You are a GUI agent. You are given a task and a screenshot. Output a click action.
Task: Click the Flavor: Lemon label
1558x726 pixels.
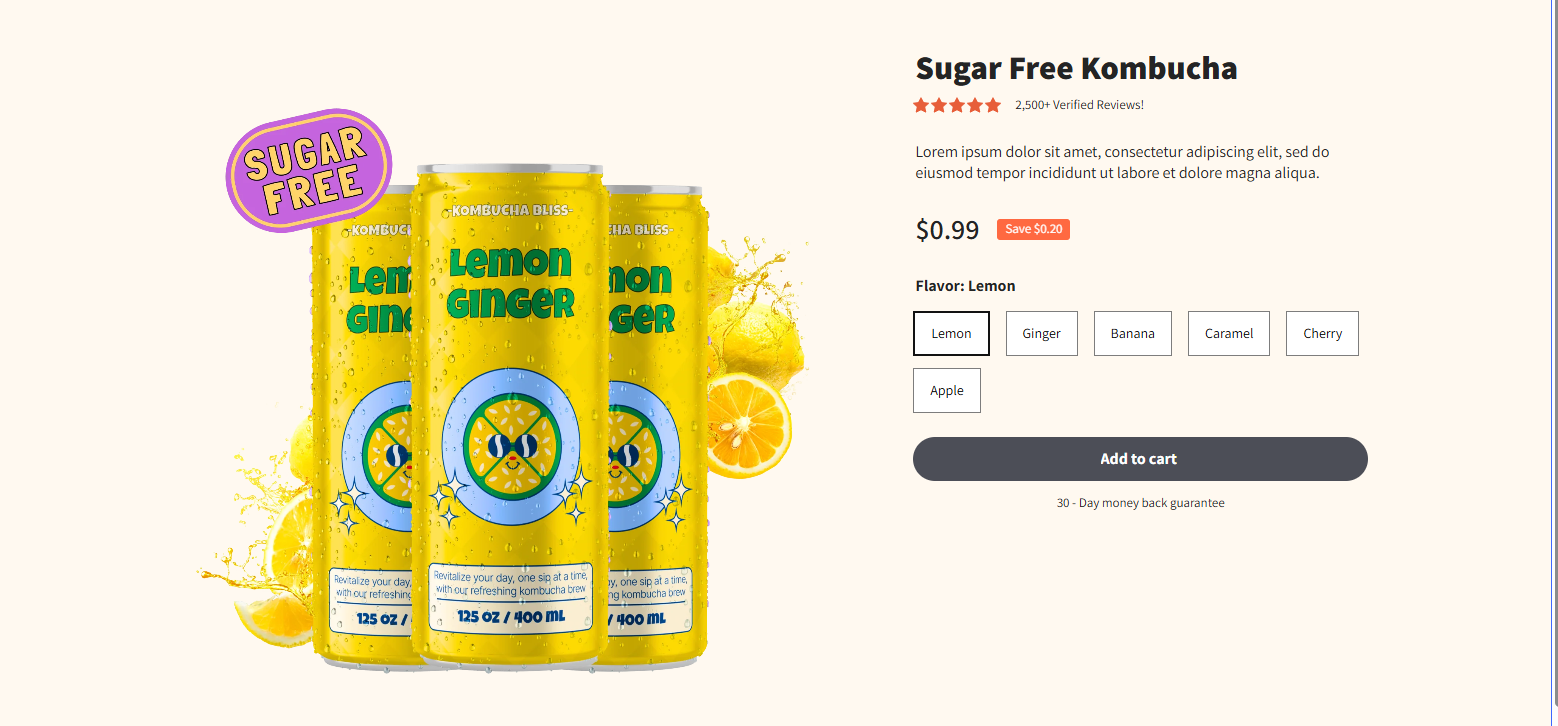965,286
